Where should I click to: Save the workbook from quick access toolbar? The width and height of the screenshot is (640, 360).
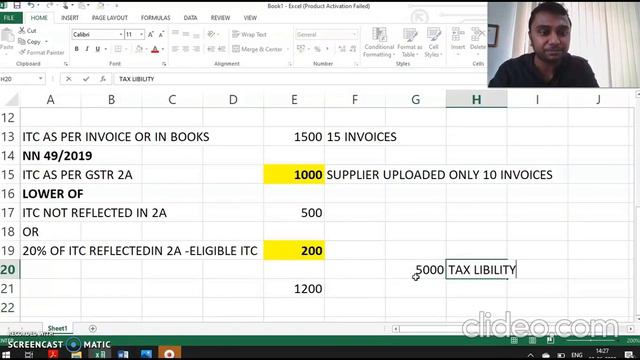[17, 6]
